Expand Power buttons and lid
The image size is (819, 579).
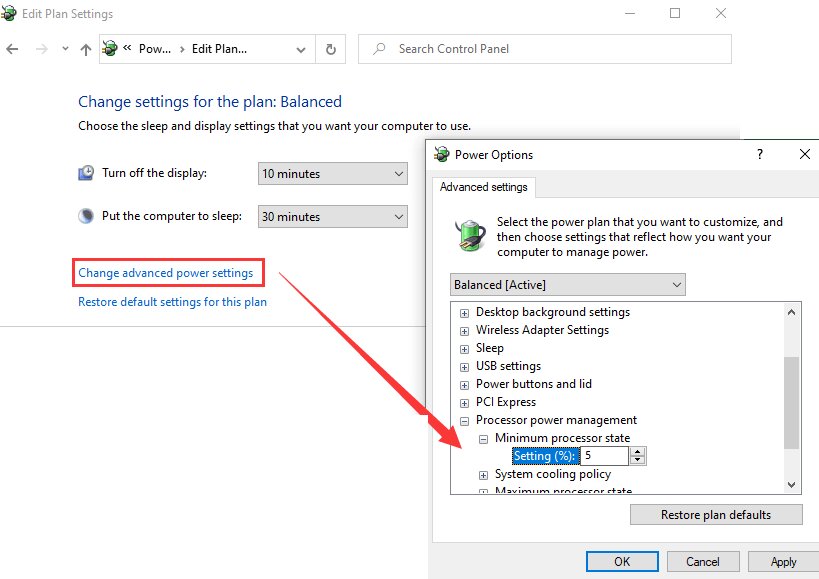(464, 385)
